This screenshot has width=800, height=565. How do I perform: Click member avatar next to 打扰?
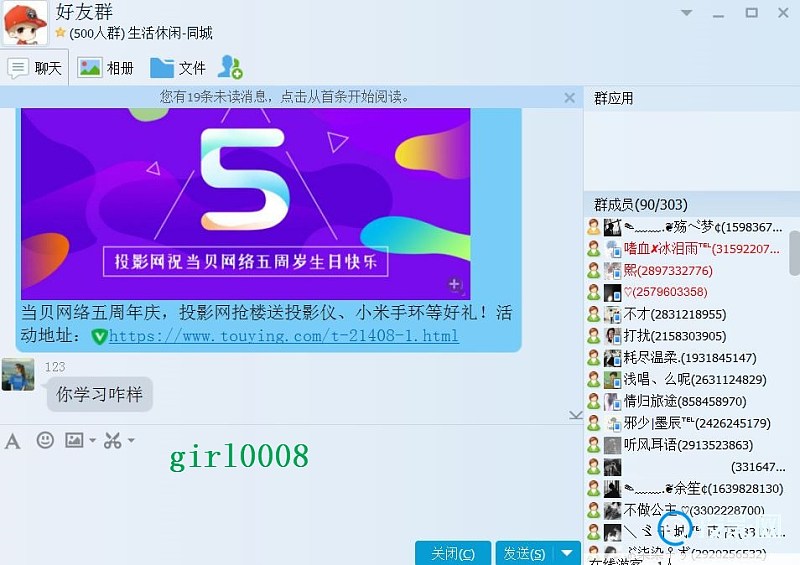coord(612,336)
